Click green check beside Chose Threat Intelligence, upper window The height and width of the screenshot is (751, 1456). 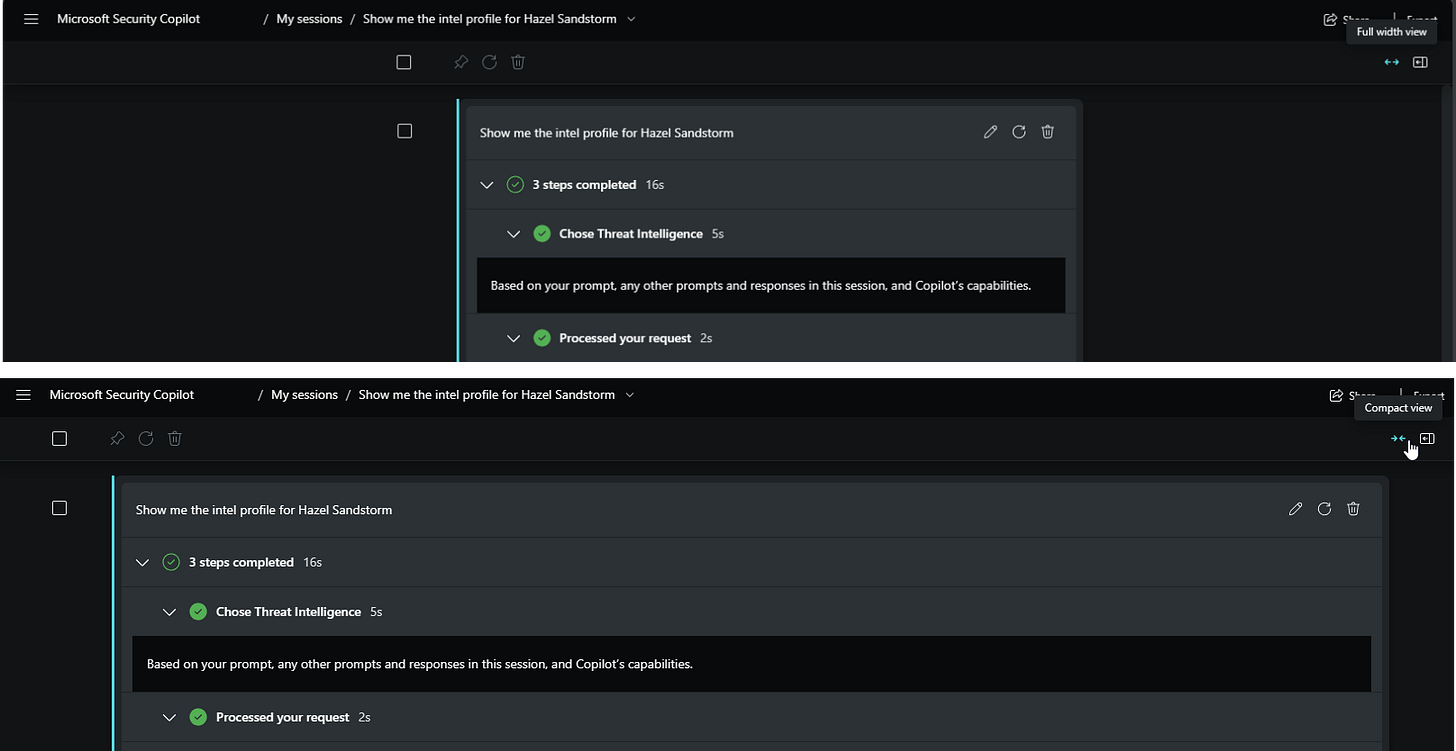coord(542,234)
